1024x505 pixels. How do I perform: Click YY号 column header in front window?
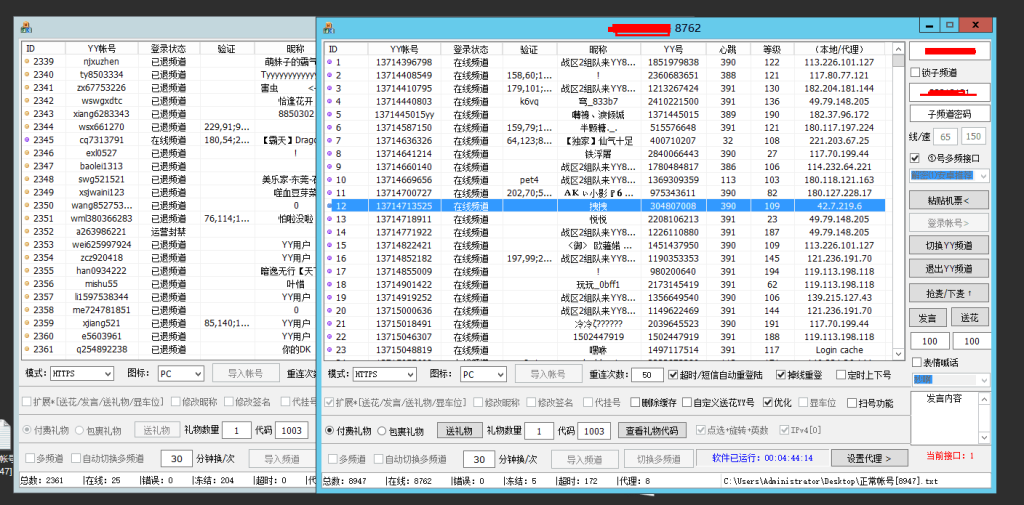pos(673,49)
